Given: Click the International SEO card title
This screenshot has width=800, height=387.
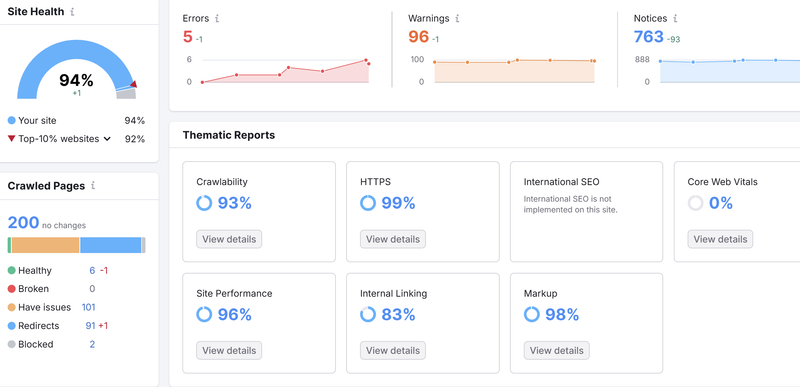Looking at the screenshot, I should [562, 182].
